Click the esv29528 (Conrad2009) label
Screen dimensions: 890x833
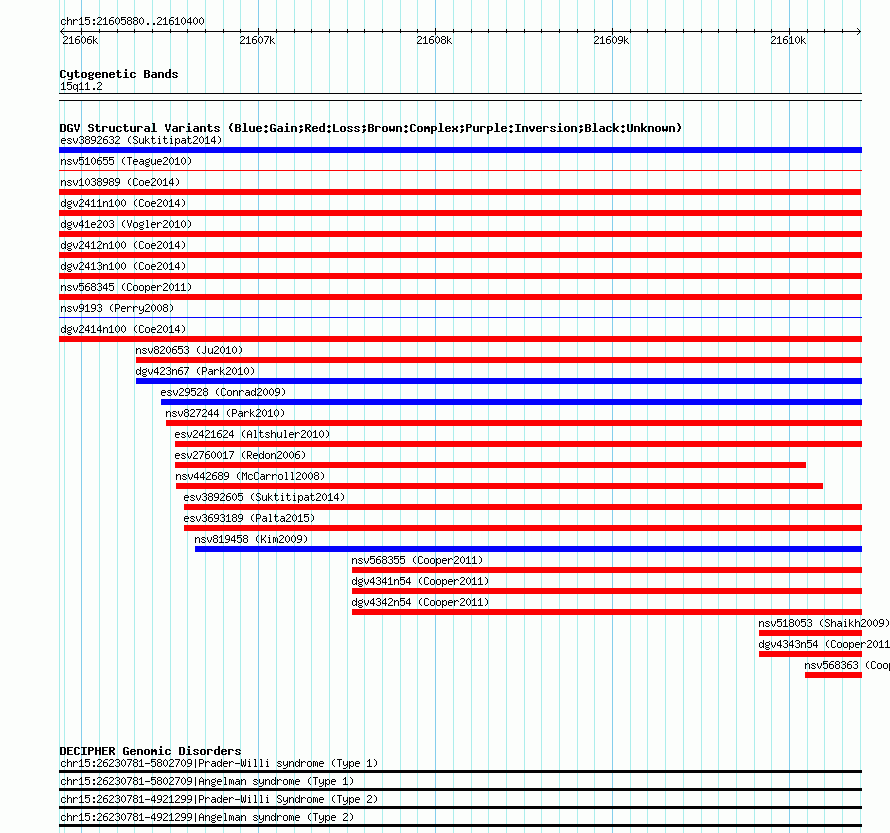pyautogui.click(x=223, y=392)
